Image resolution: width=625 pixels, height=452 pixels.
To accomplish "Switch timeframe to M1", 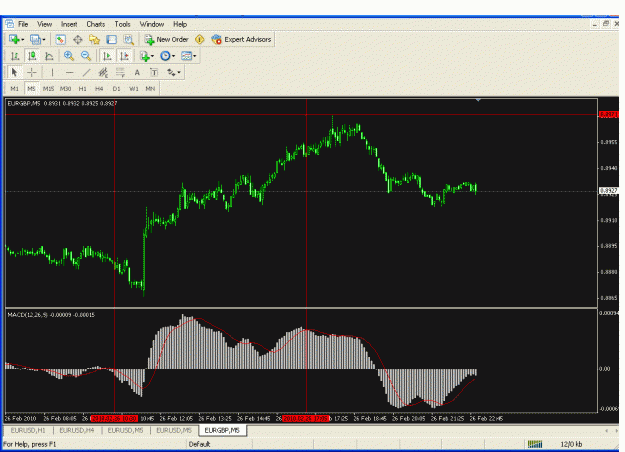I will pyautogui.click(x=15, y=88).
